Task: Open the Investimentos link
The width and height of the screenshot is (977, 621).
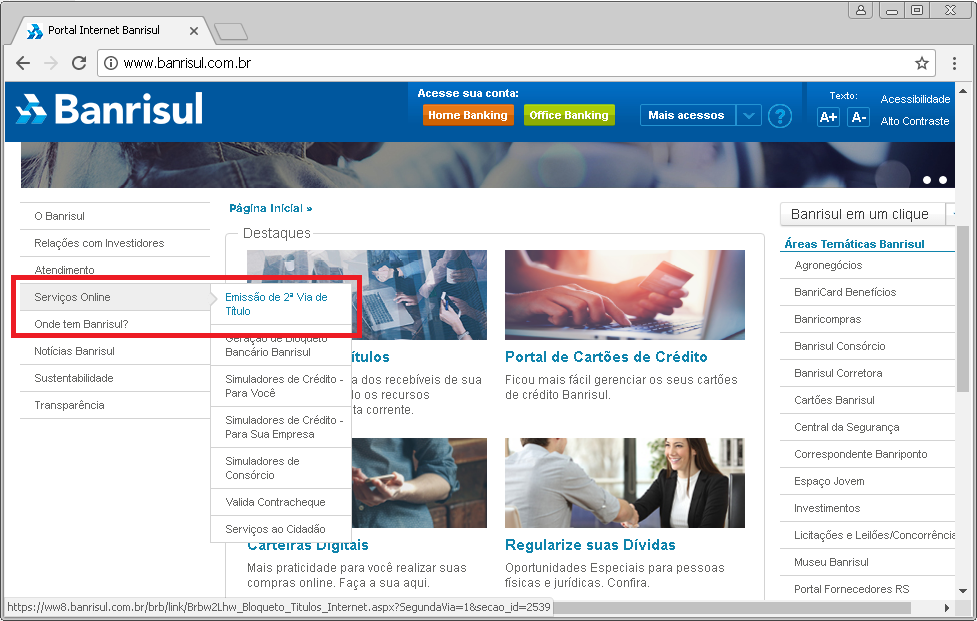Action: tap(827, 508)
